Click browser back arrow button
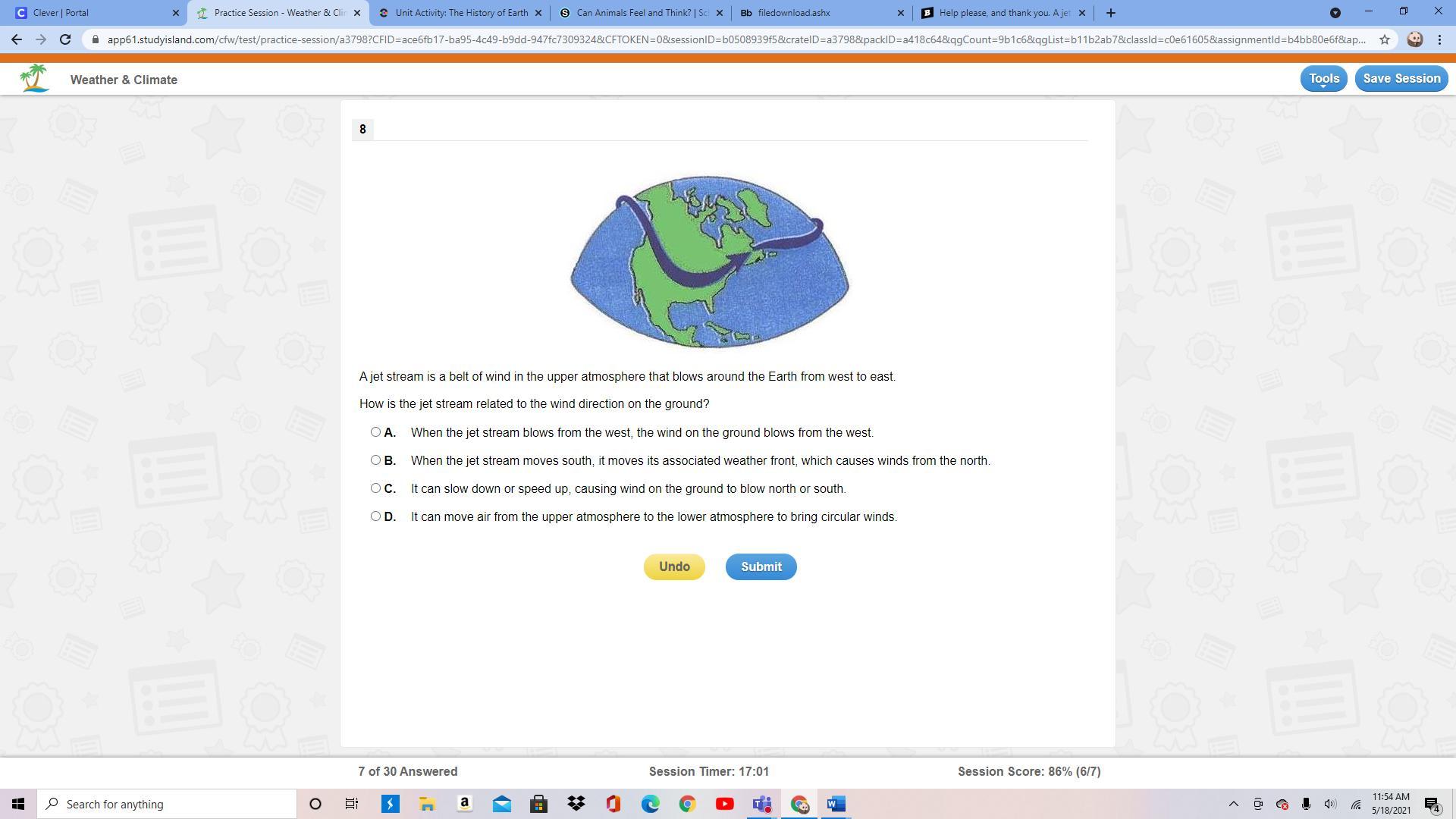The image size is (1456, 819). [x=17, y=39]
